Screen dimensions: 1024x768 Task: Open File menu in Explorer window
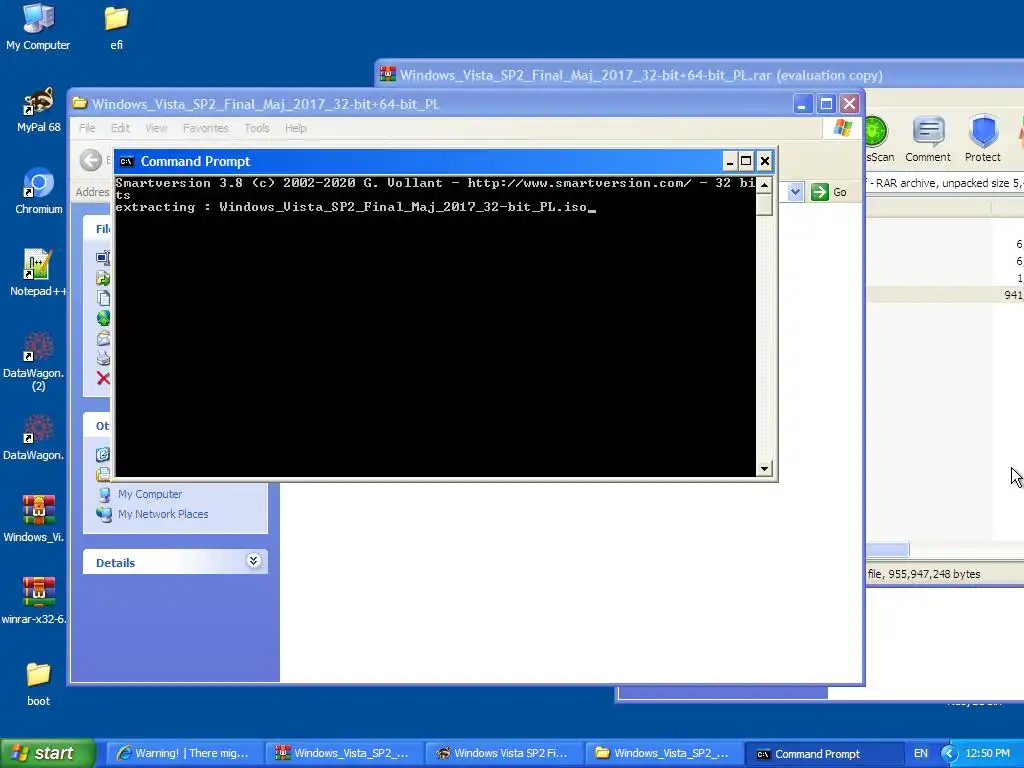coord(87,128)
